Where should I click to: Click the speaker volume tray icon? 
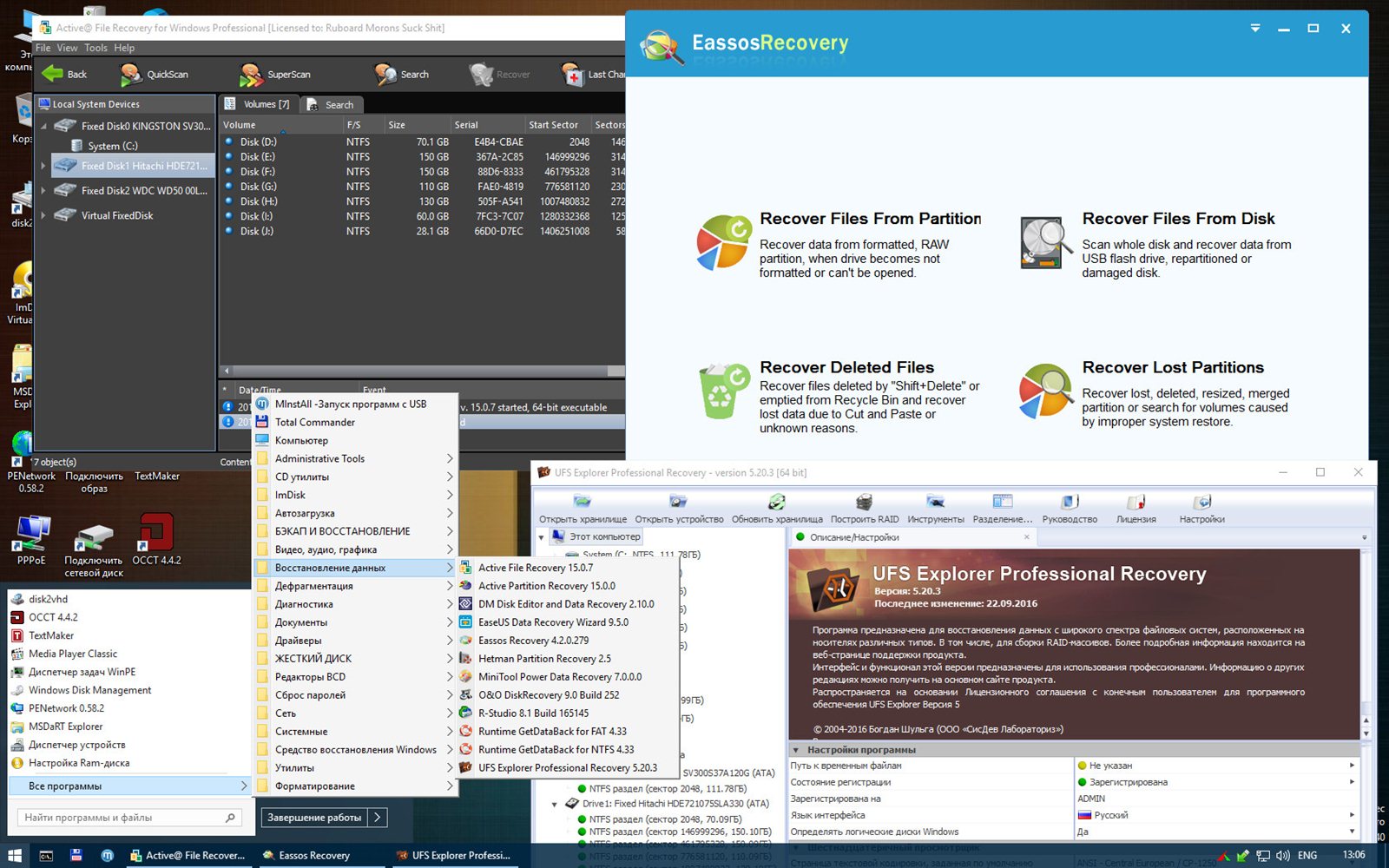1283,855
